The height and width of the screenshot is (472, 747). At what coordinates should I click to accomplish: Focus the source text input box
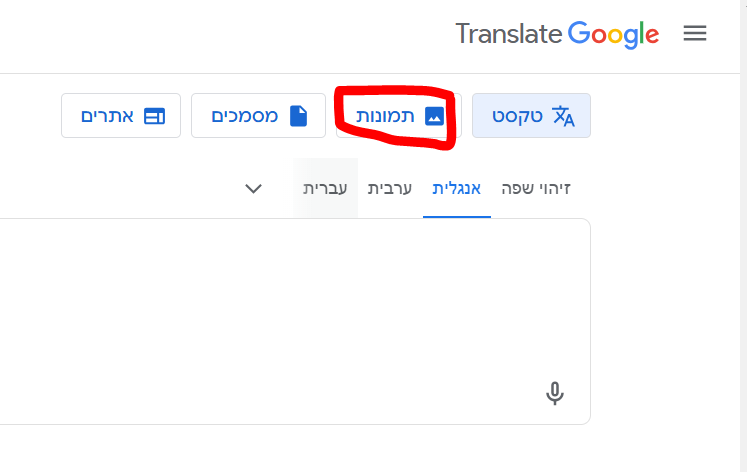point(300,300)
